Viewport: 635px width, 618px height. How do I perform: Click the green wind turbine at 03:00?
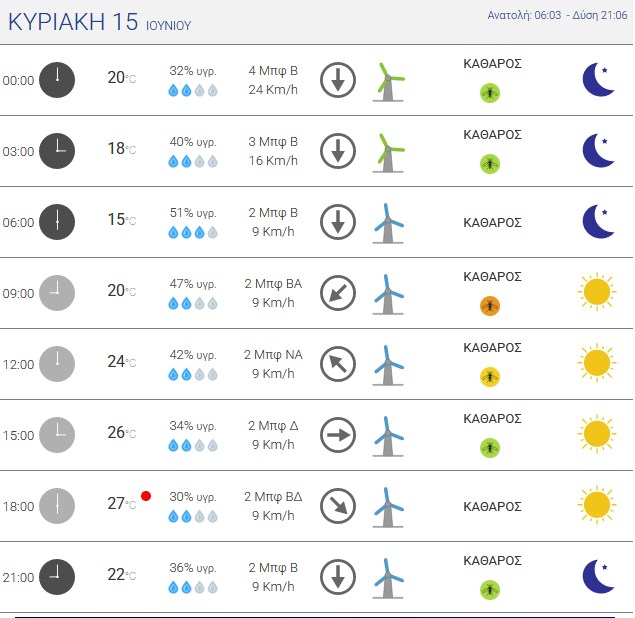pyautogui.click(x=388, y=153)
